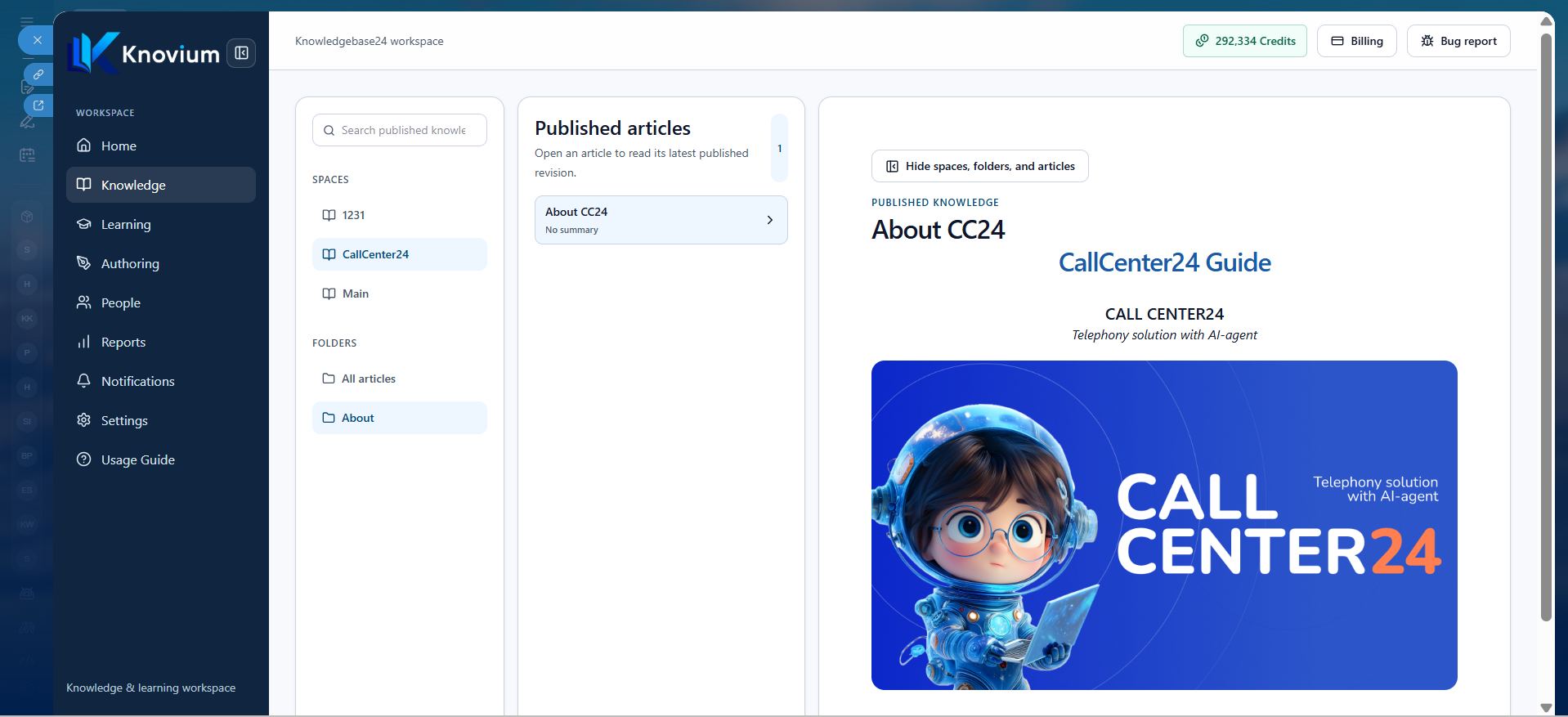
Task: Open the Knowledge section
Action: [161, 185]
